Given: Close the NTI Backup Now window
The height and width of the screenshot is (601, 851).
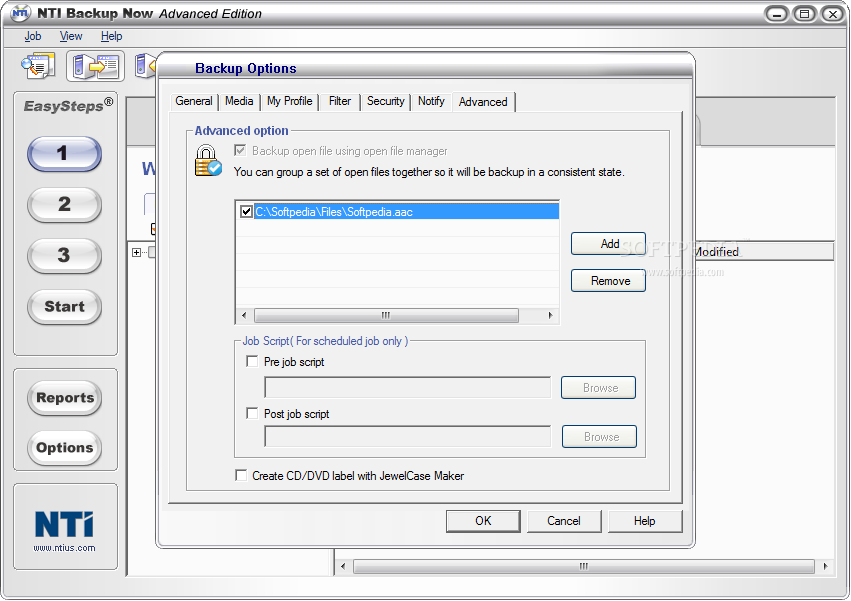Looking at the screenshot, I should pos(832,14).
